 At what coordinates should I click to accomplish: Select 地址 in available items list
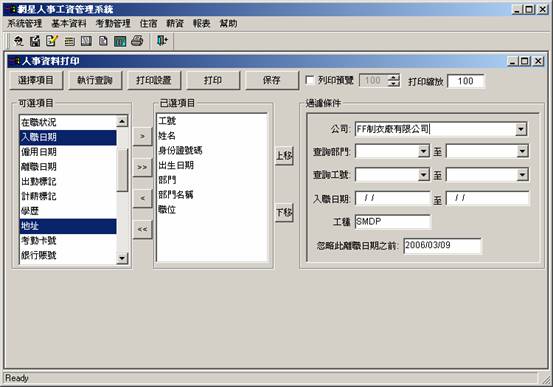pyautogui.click(x=68, y=226)
